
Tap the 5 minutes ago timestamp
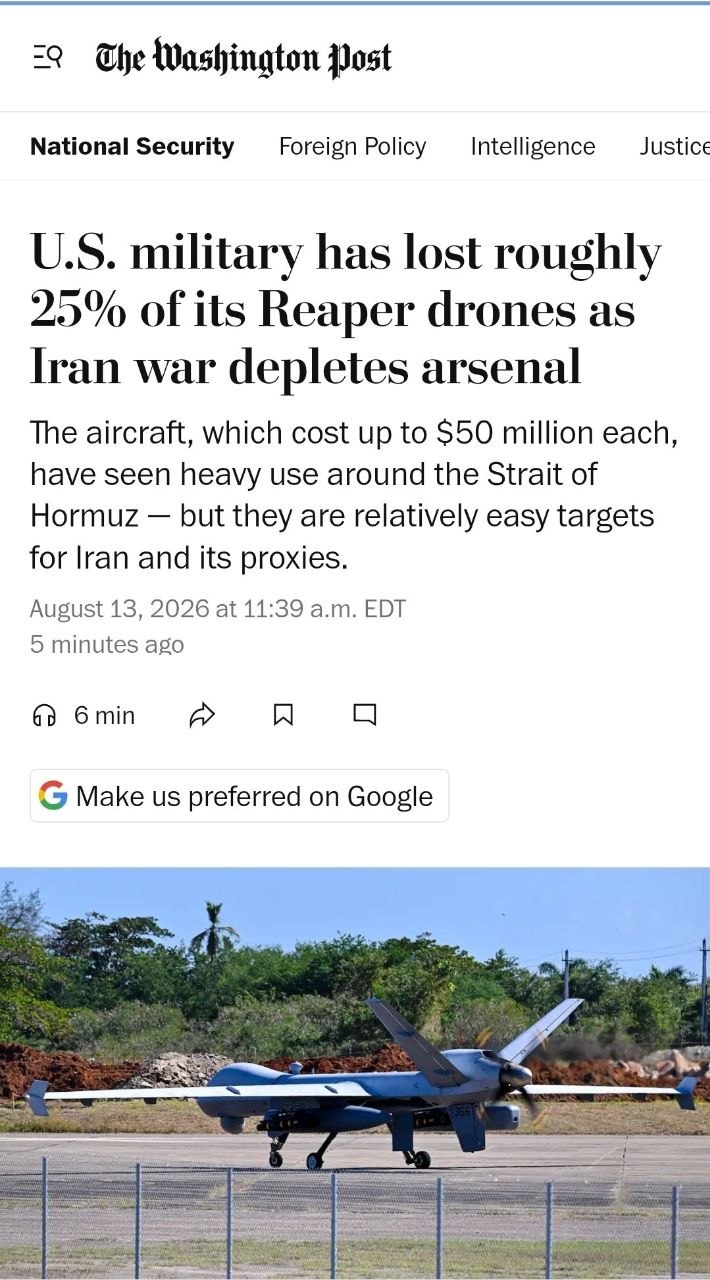point(107,644)
